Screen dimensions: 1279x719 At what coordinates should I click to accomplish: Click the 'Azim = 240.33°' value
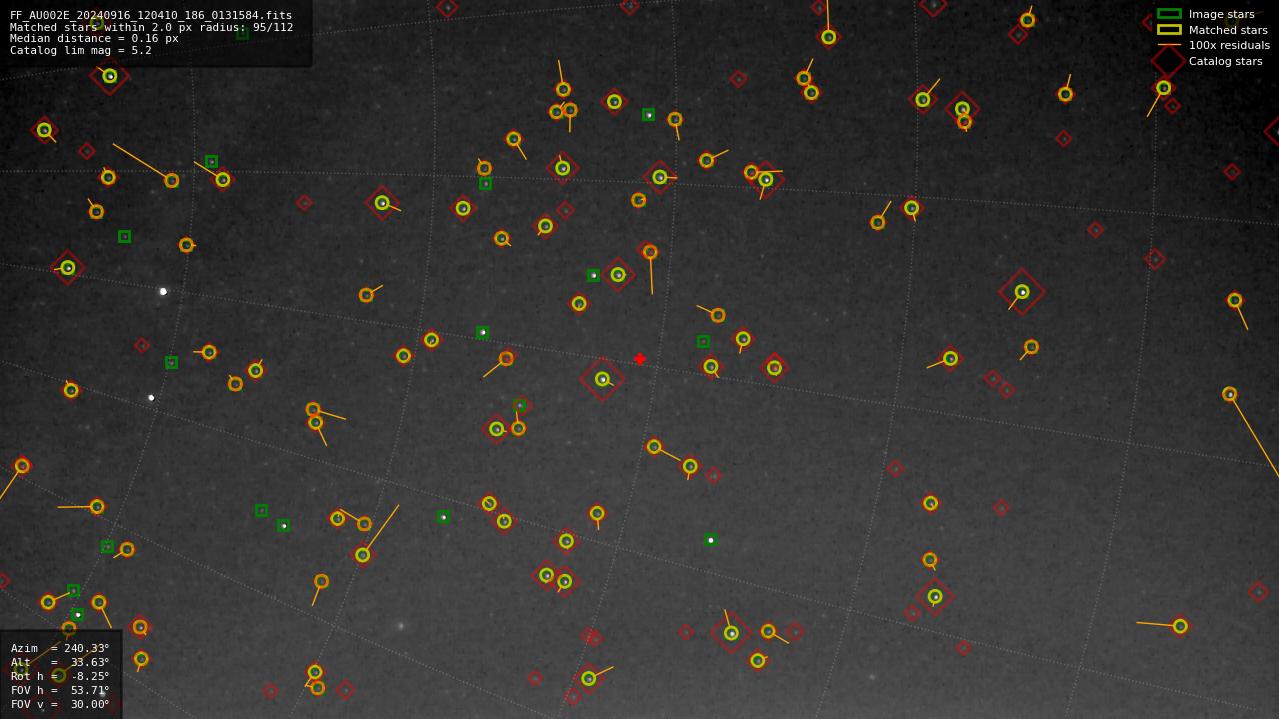[60, 648]
